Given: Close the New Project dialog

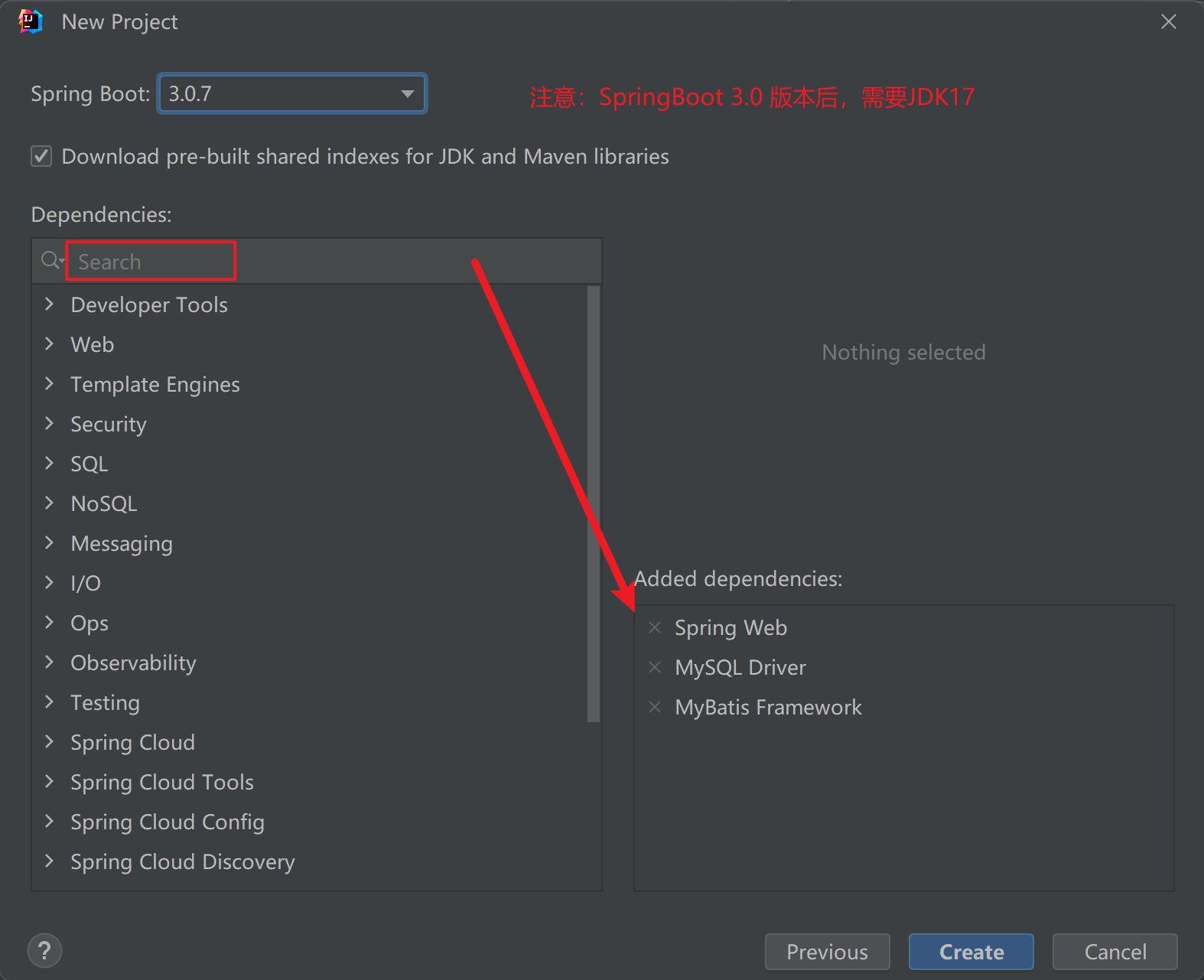Looking at the screenshot, I should tap(1168, 21).
